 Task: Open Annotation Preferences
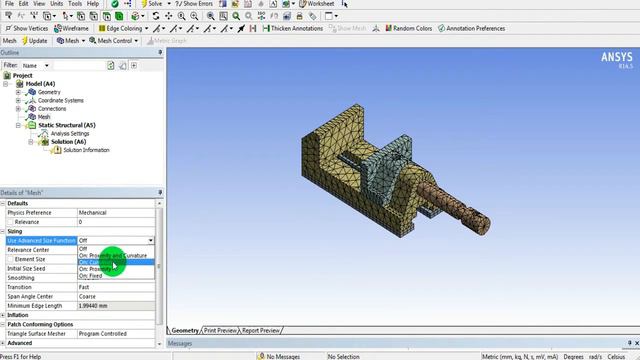[471, 29]
